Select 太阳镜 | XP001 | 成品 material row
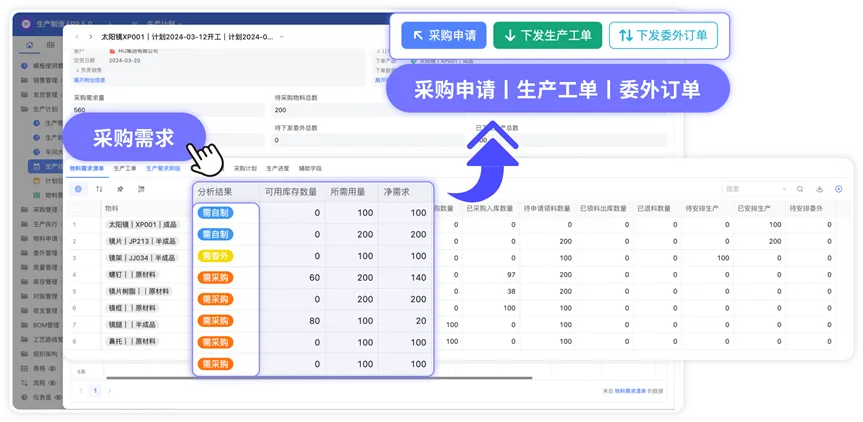This screenshot has width=863, height=422. pos(141,224)
